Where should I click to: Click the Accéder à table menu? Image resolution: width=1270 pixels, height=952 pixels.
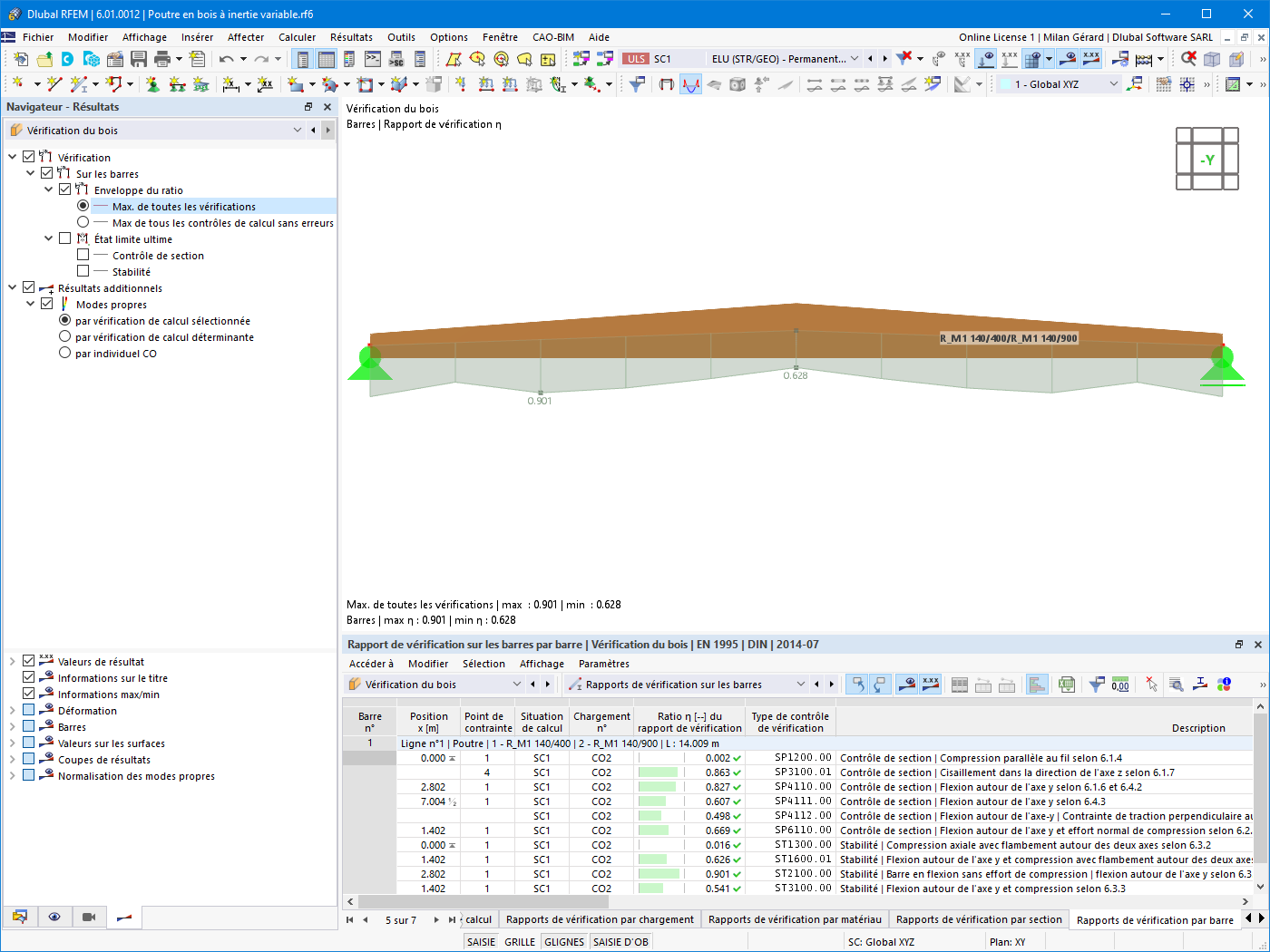pos(372,664)
